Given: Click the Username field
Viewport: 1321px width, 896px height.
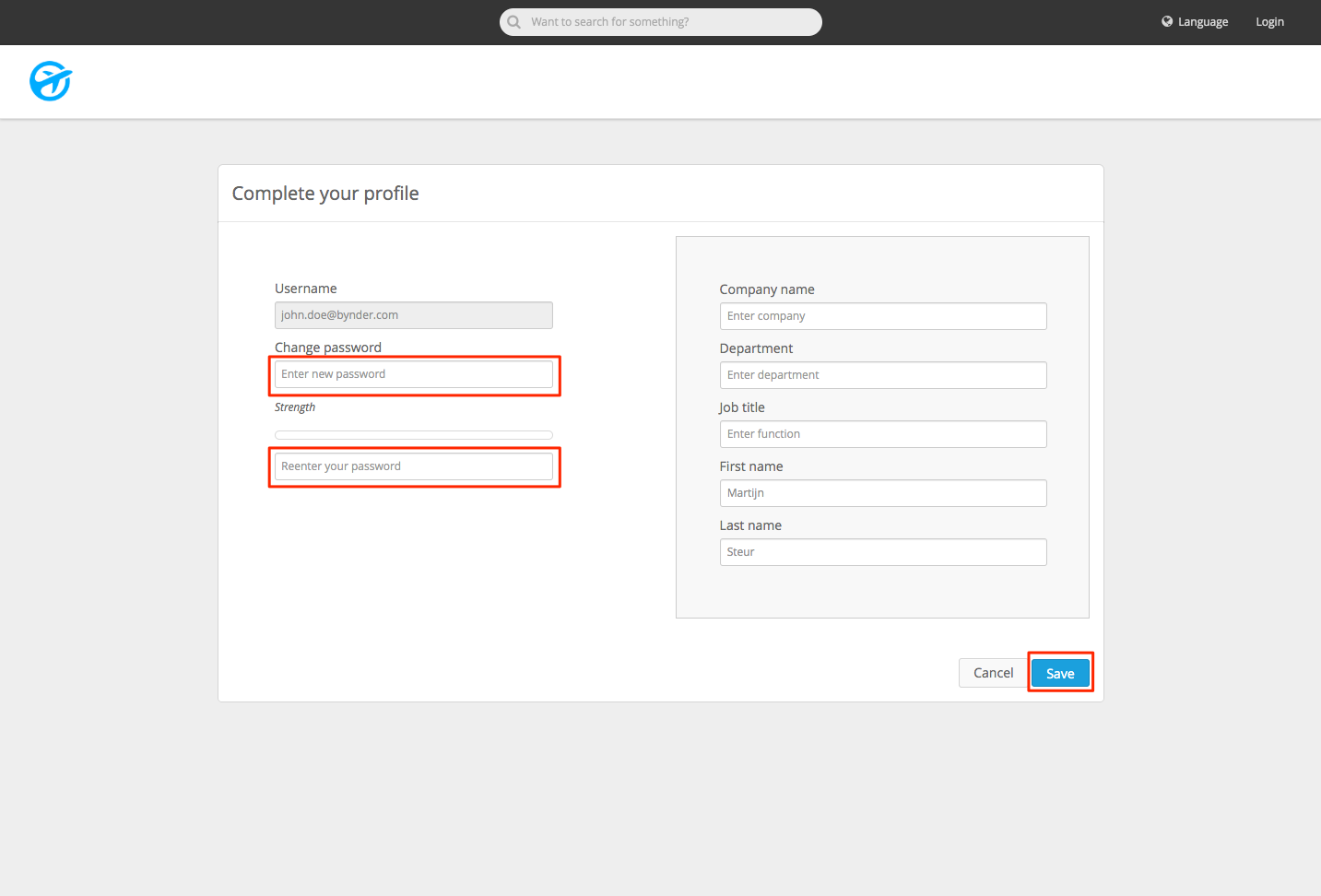Looking at the screenshot, I should pos(414,315).
